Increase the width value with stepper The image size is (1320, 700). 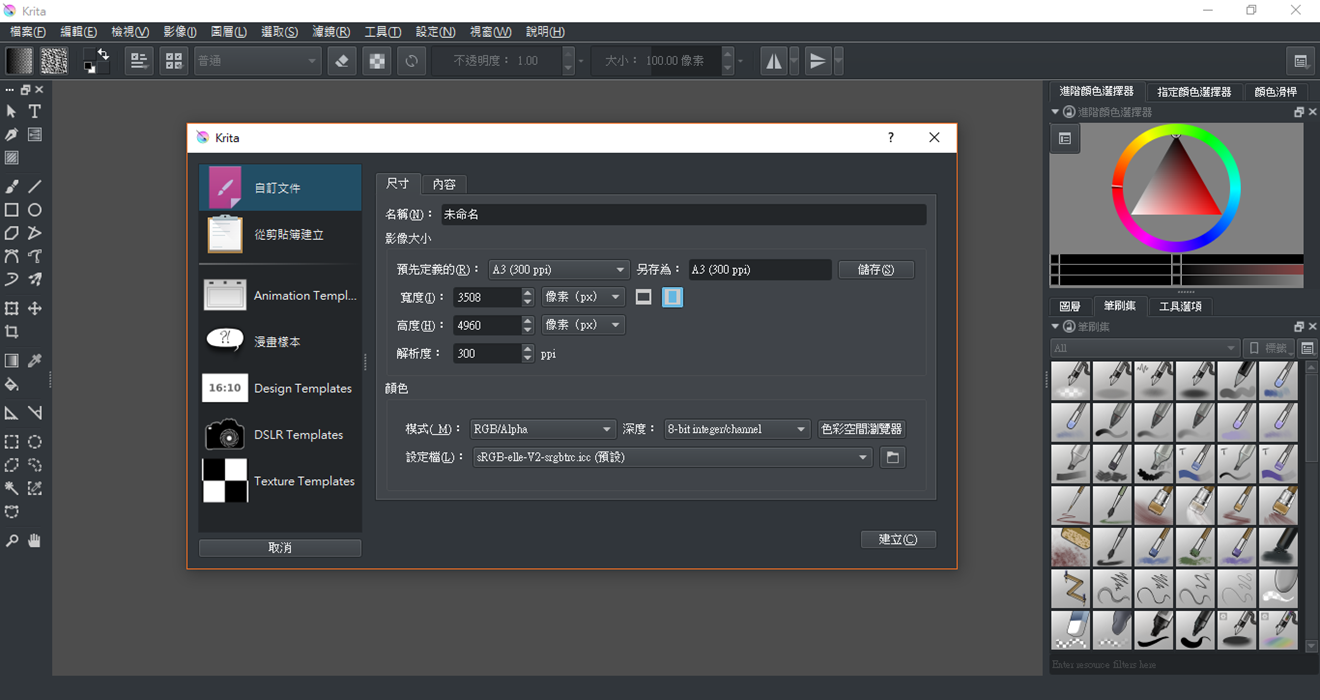[x=528, y=293]
